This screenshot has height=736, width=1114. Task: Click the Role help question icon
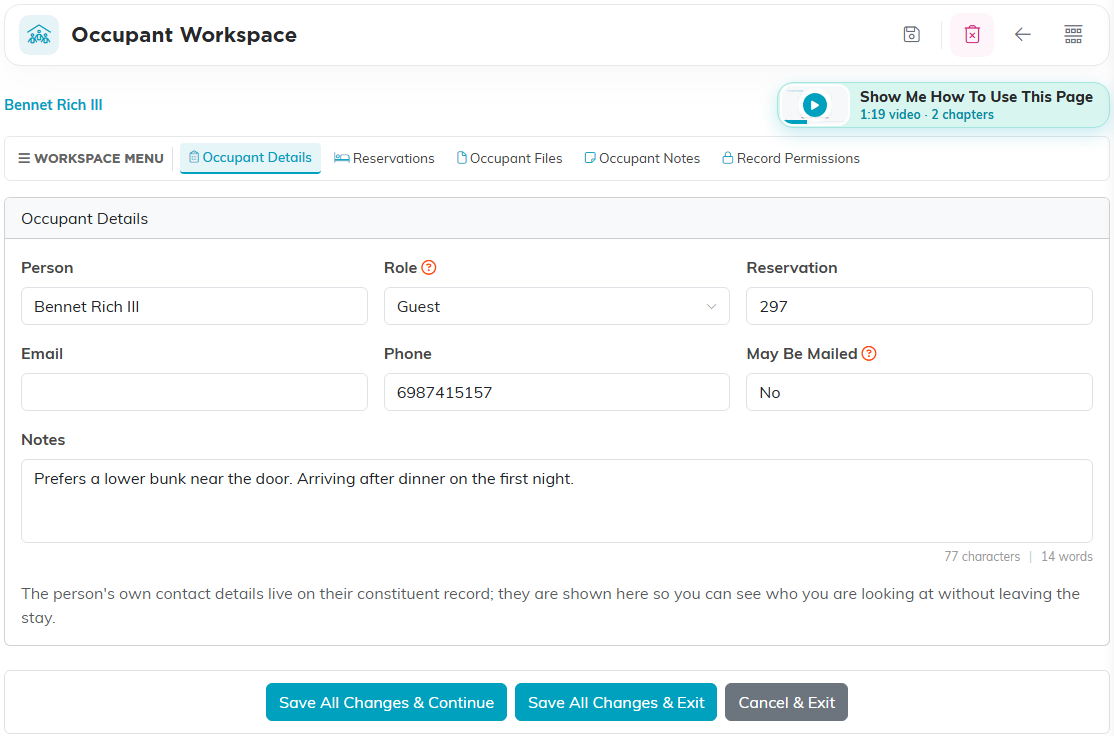coord(428,268)
